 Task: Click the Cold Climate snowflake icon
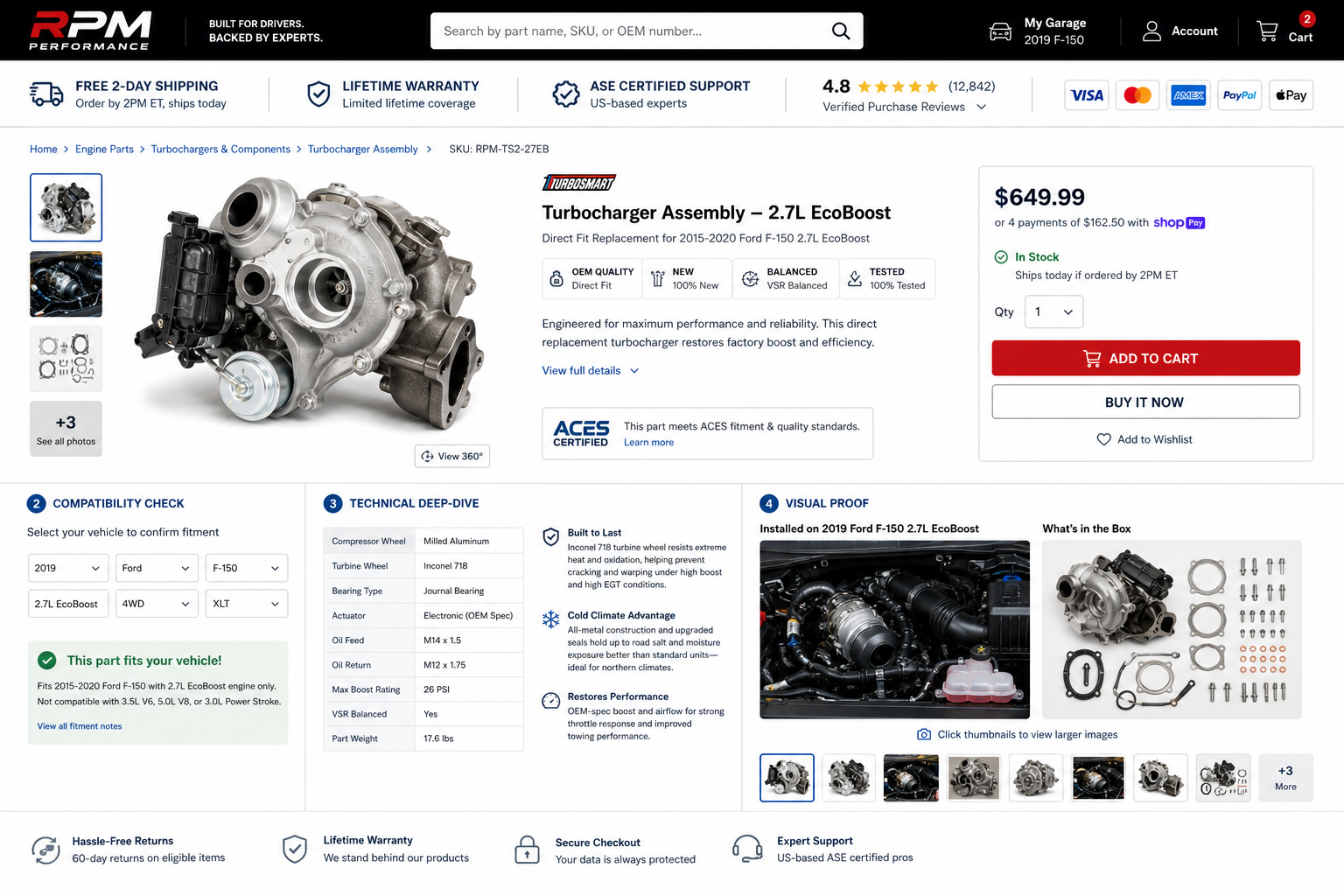coord(550,619)
